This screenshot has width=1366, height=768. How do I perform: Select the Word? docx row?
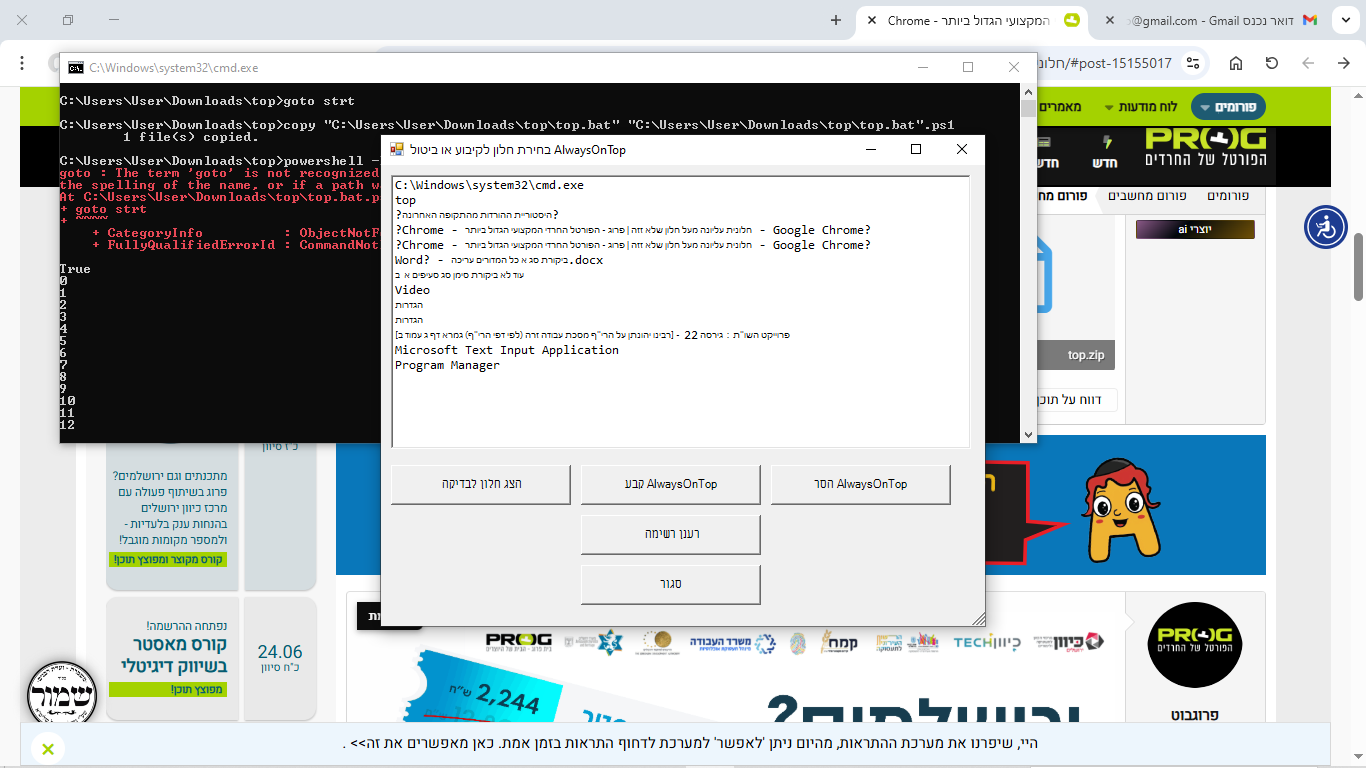[x=680, y=260]
